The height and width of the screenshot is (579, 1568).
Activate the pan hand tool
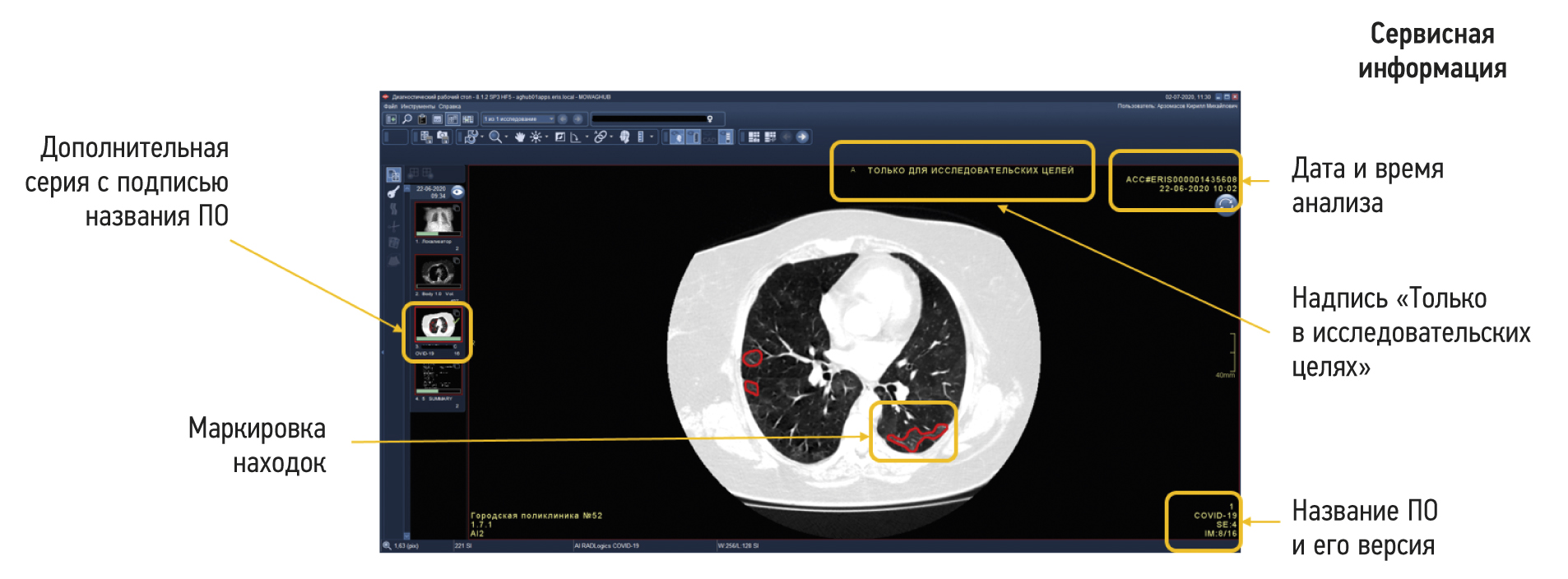[x=520, y=137]
